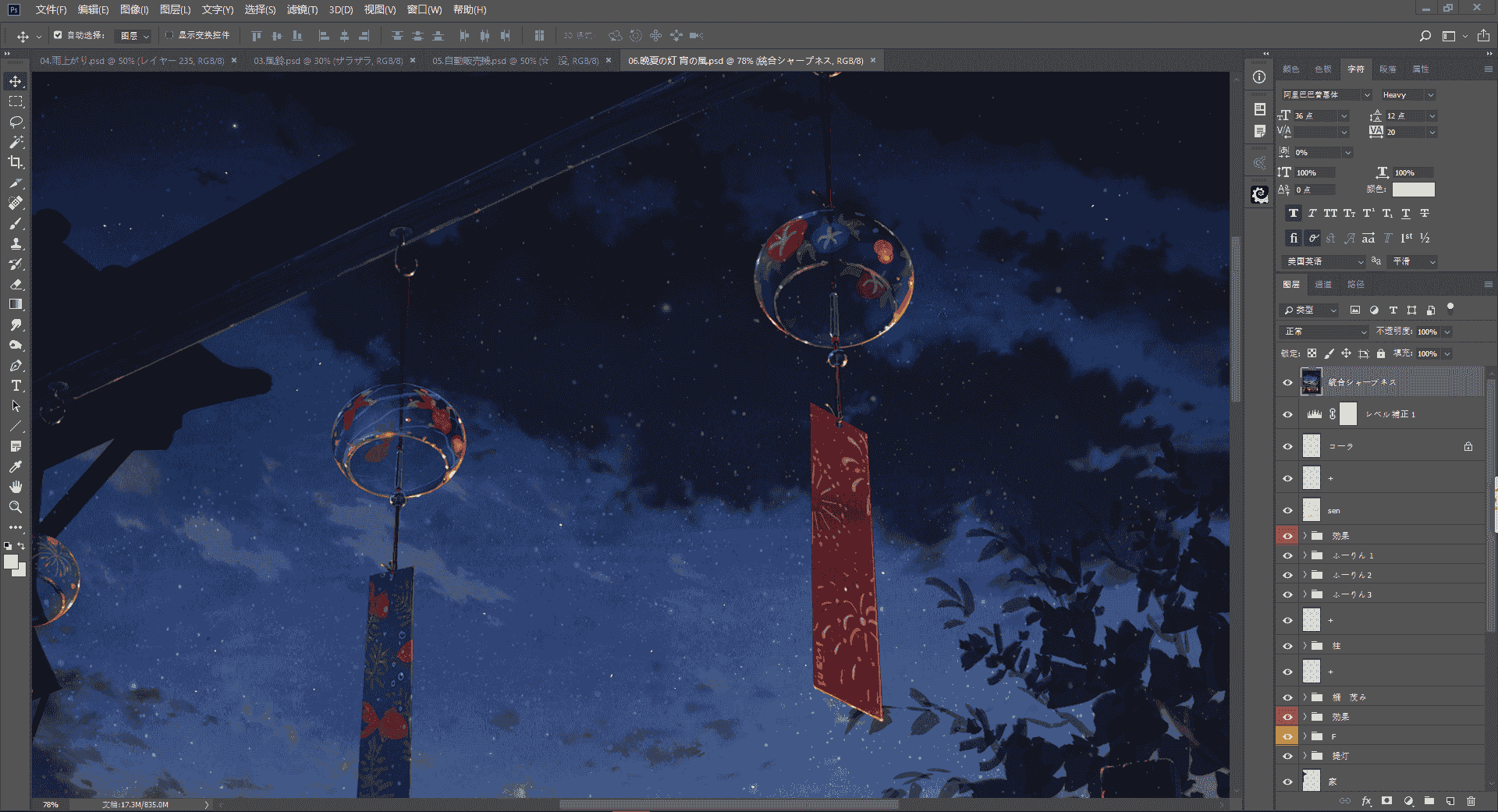1498x812 pixels.
Task: Toggle visibility of the sen layer
Action: click(1287, 510)
